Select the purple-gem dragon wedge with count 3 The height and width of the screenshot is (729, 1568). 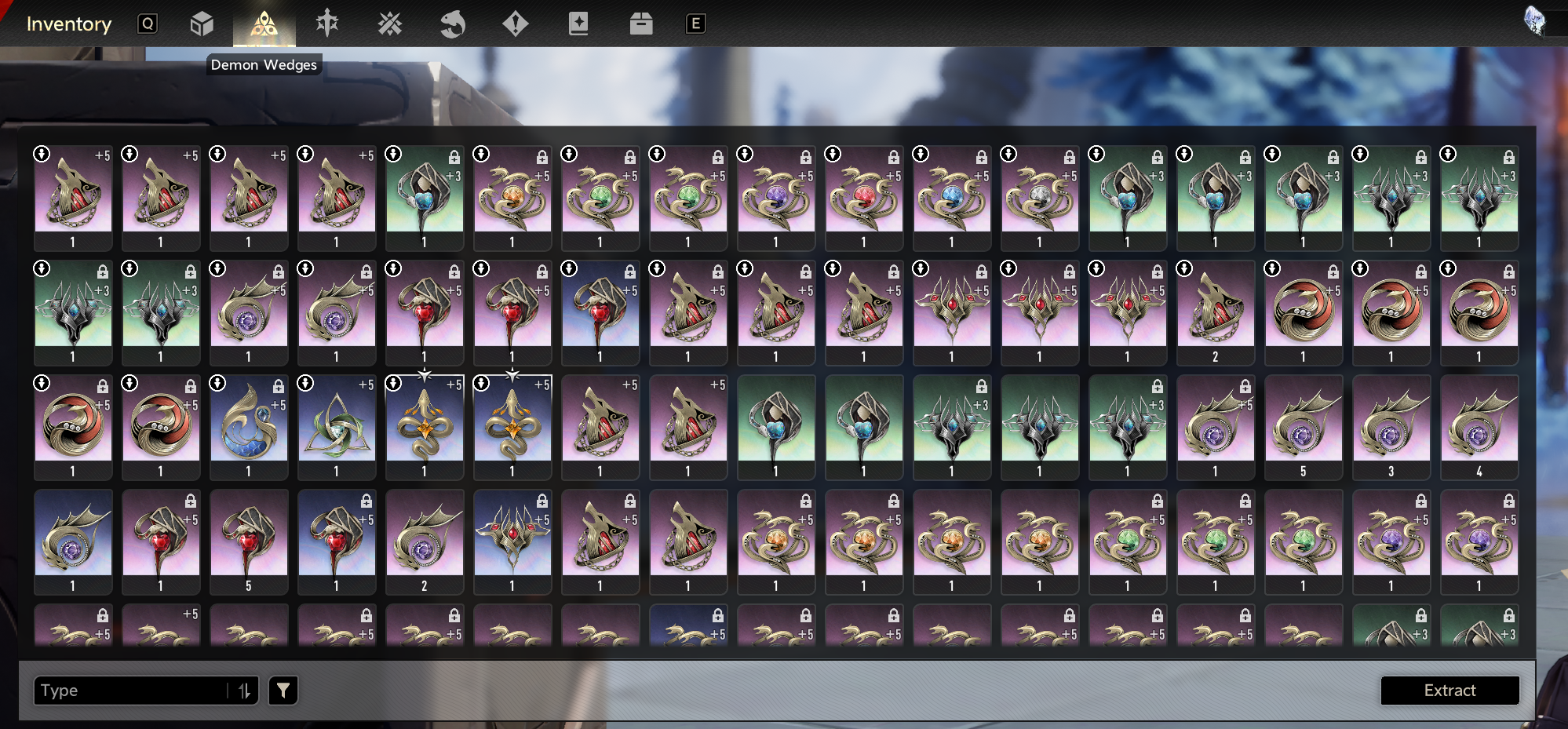1391,427
